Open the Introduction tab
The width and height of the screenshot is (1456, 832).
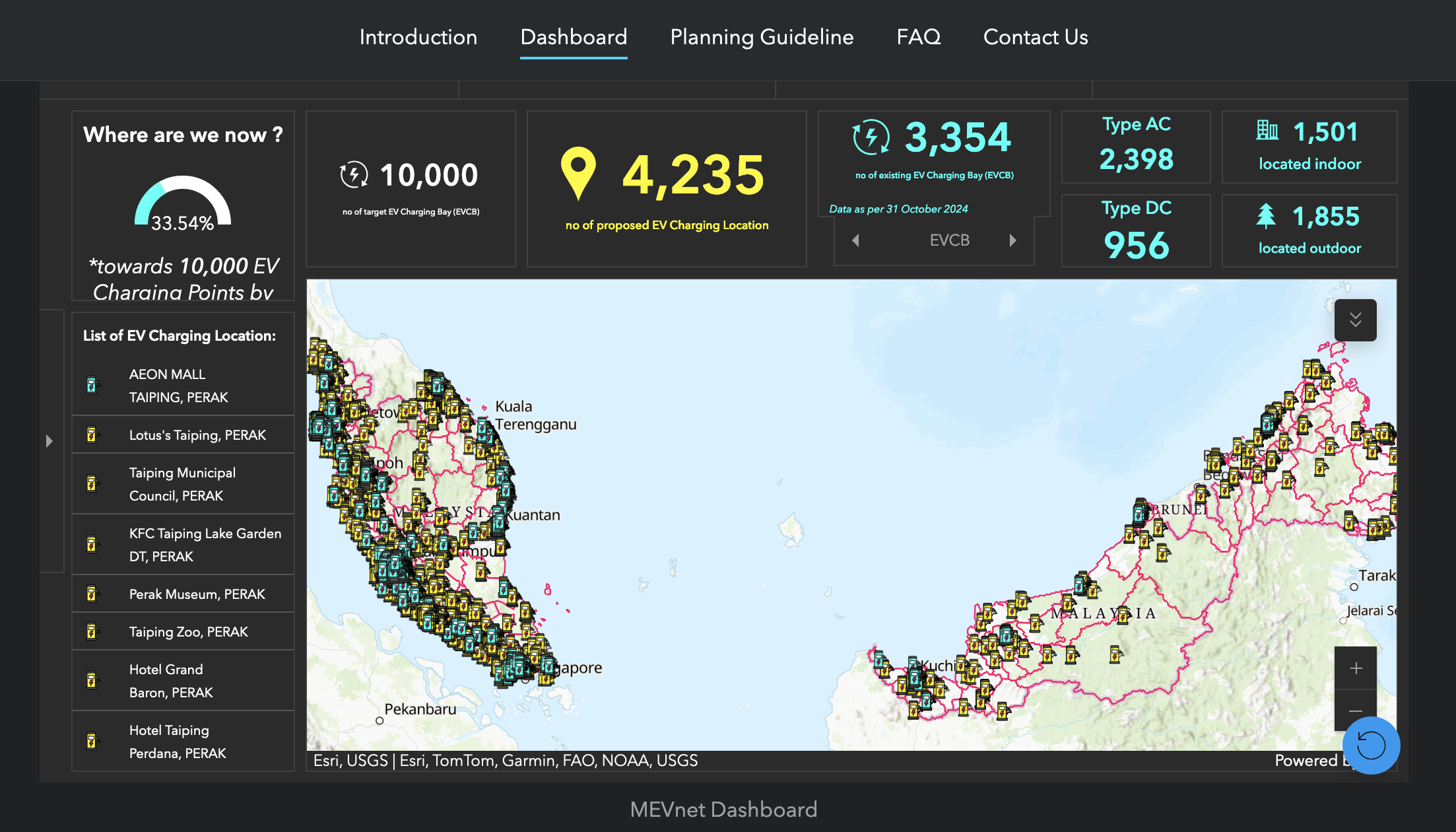coord(418,37)
